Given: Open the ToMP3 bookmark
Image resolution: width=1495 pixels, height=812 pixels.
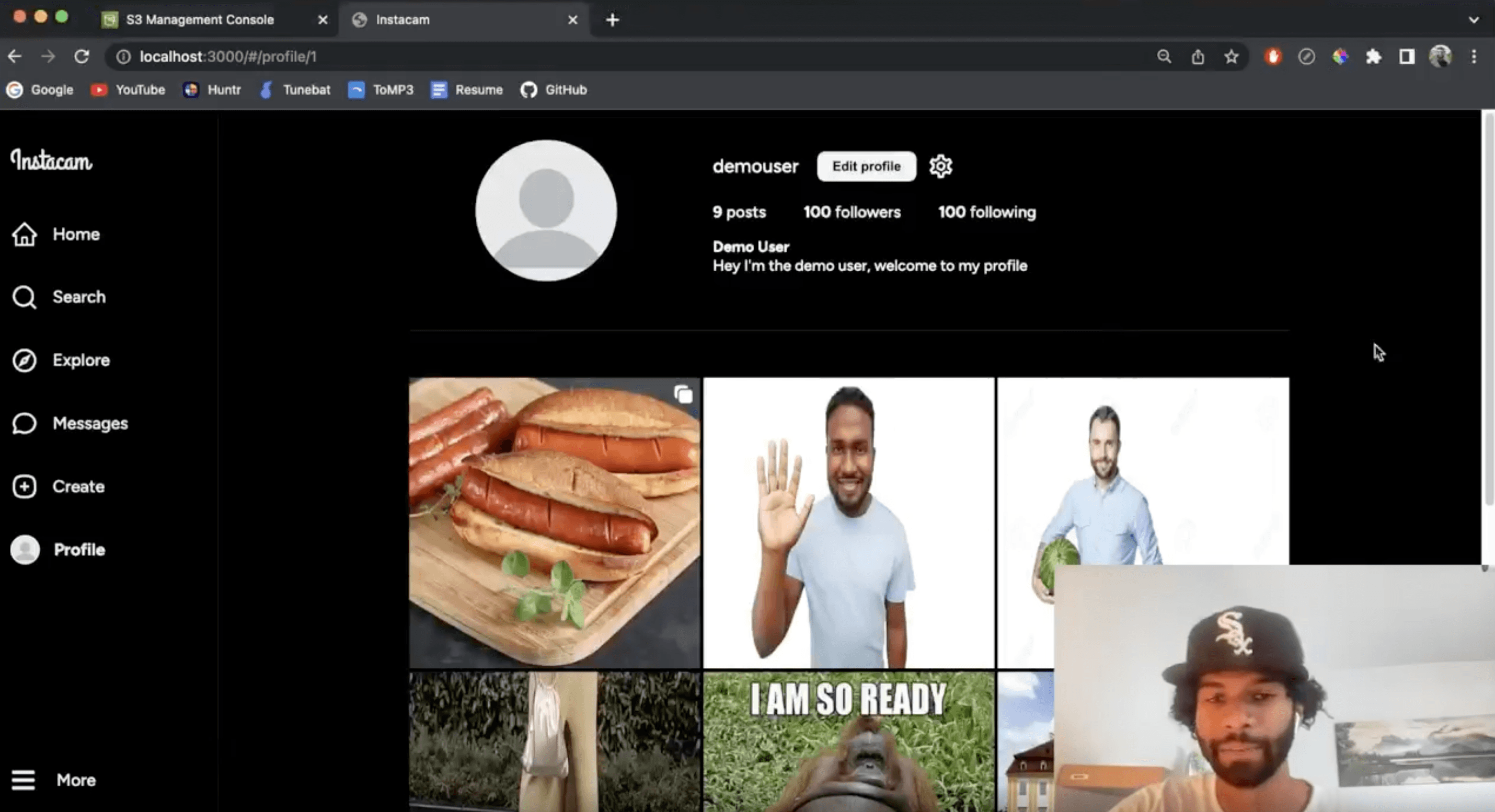Looking at the screenshot, I should (381, 90).
